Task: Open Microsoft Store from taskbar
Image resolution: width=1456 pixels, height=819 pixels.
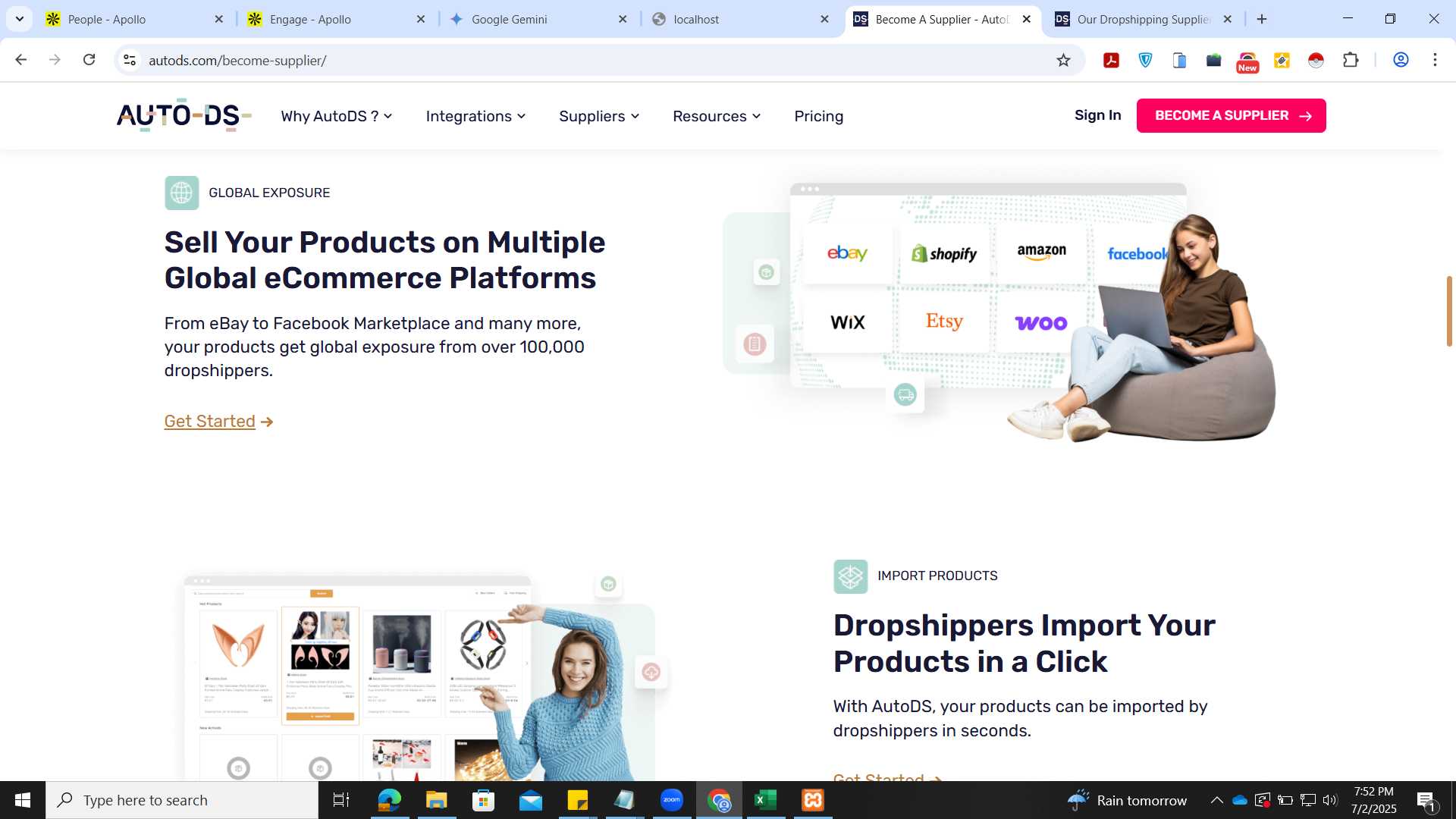Action: point(483,800)
